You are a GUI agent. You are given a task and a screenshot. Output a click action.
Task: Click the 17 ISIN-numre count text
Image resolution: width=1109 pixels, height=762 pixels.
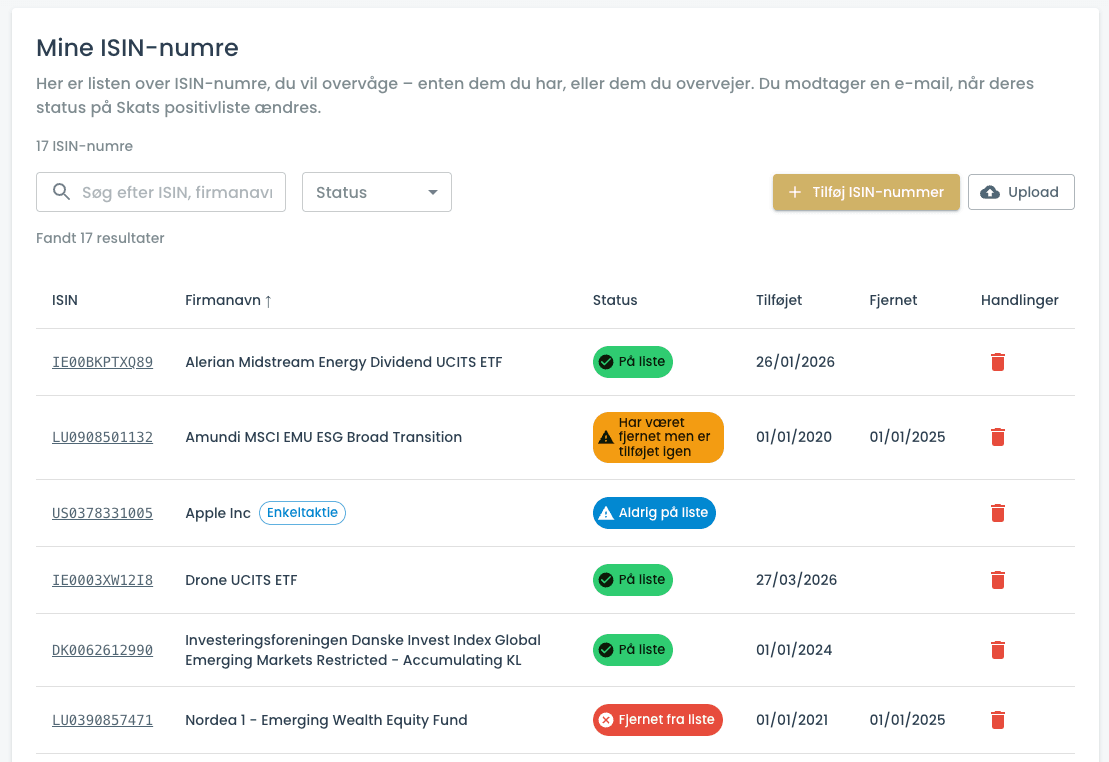pyautogui.click(x=84, y=146)
